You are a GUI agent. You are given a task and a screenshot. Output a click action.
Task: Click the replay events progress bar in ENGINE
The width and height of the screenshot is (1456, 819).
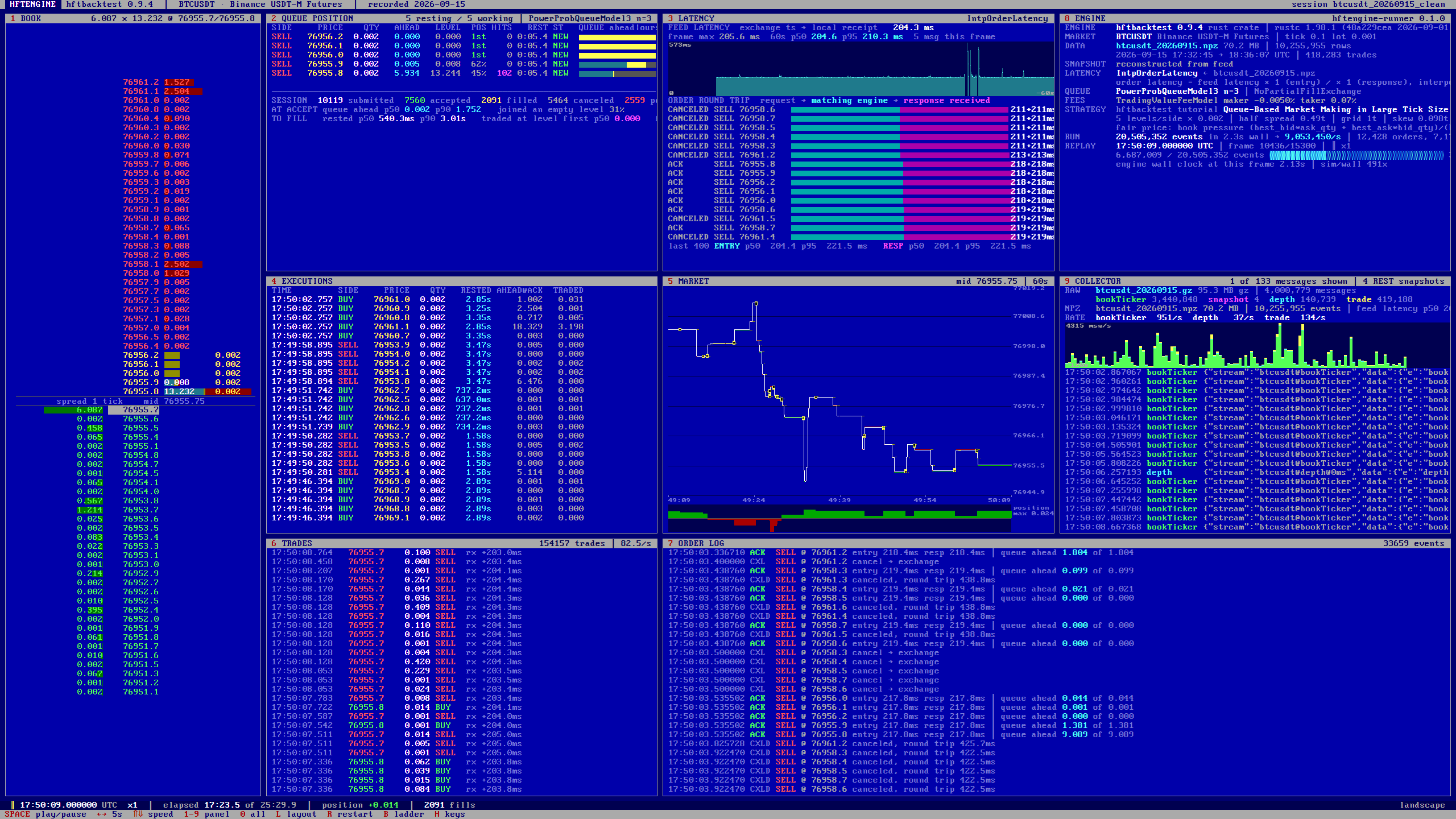click(1356, 155)
